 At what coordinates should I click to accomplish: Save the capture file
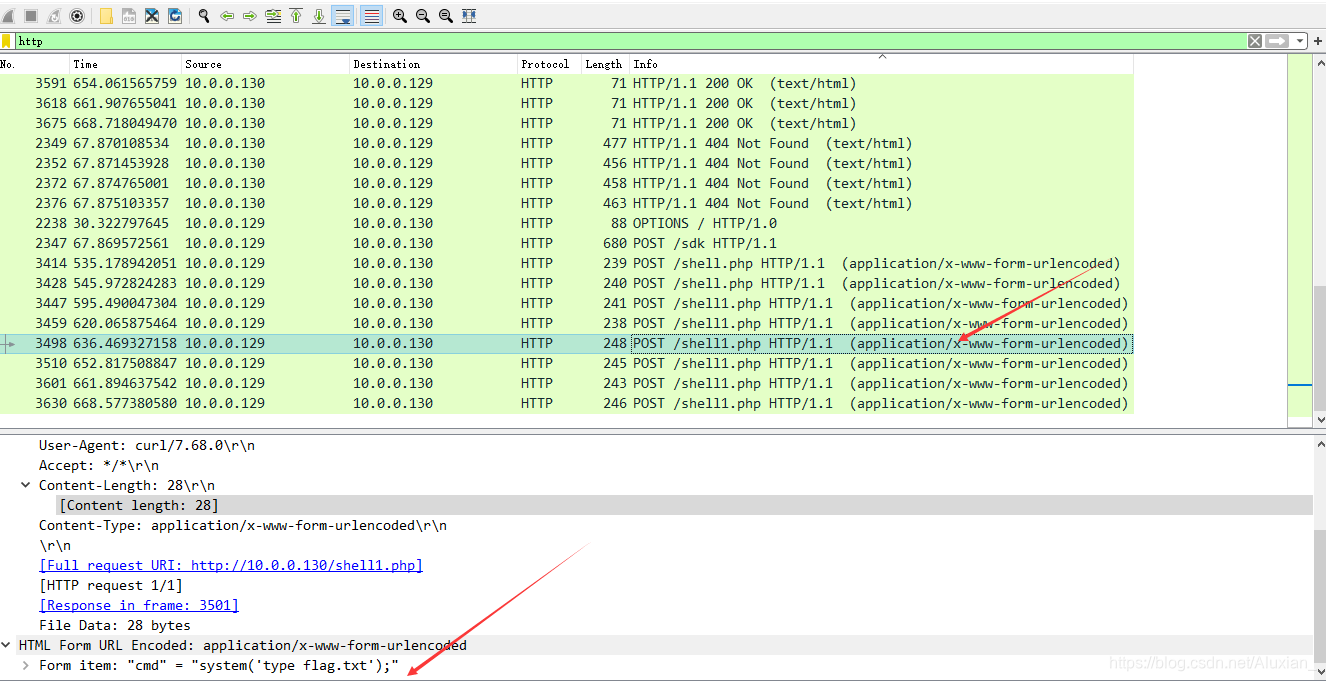(x=129, y=16)
